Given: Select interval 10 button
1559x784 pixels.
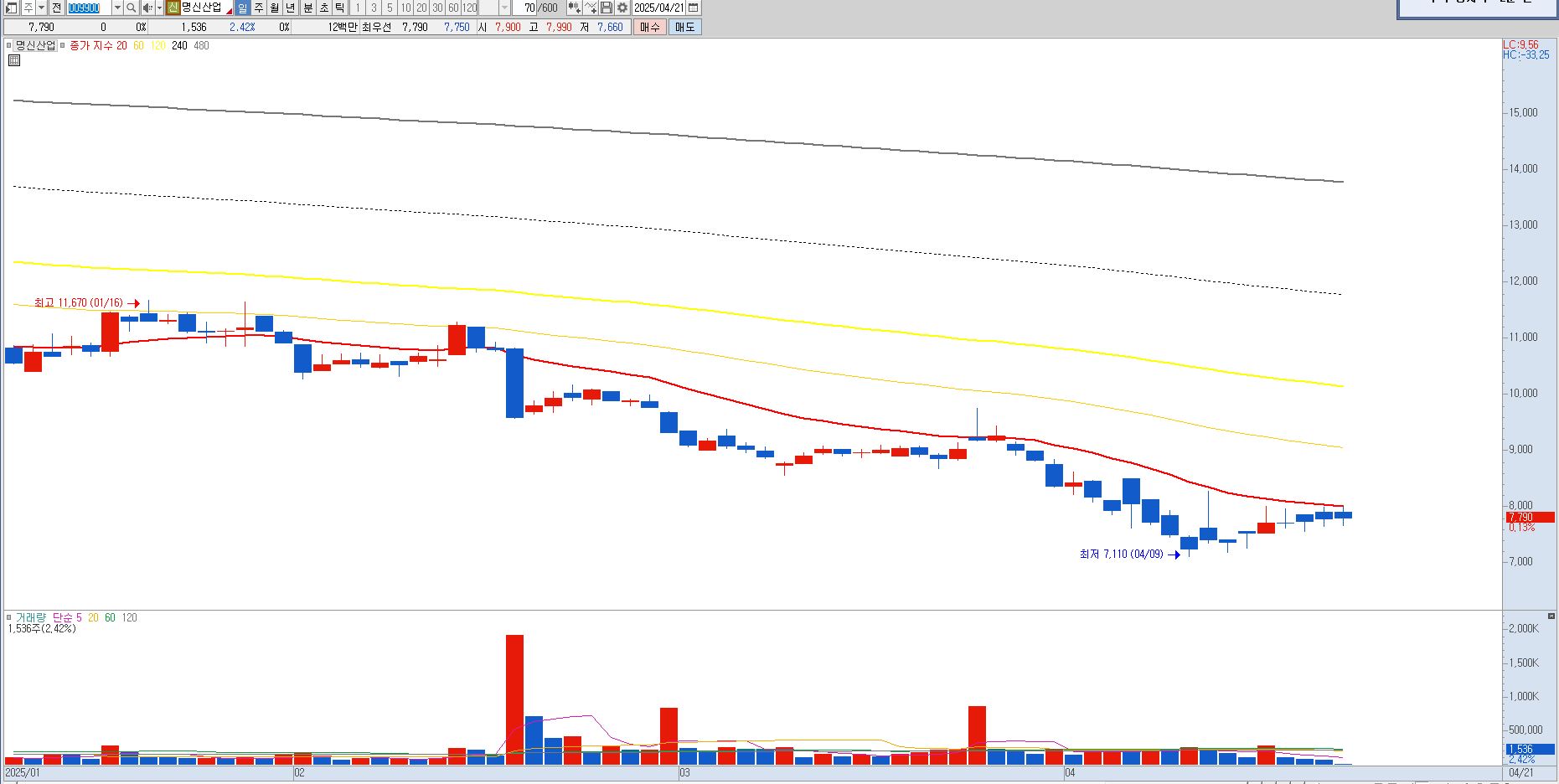Looking at the screenshot, I should click(x=405, y=8).
